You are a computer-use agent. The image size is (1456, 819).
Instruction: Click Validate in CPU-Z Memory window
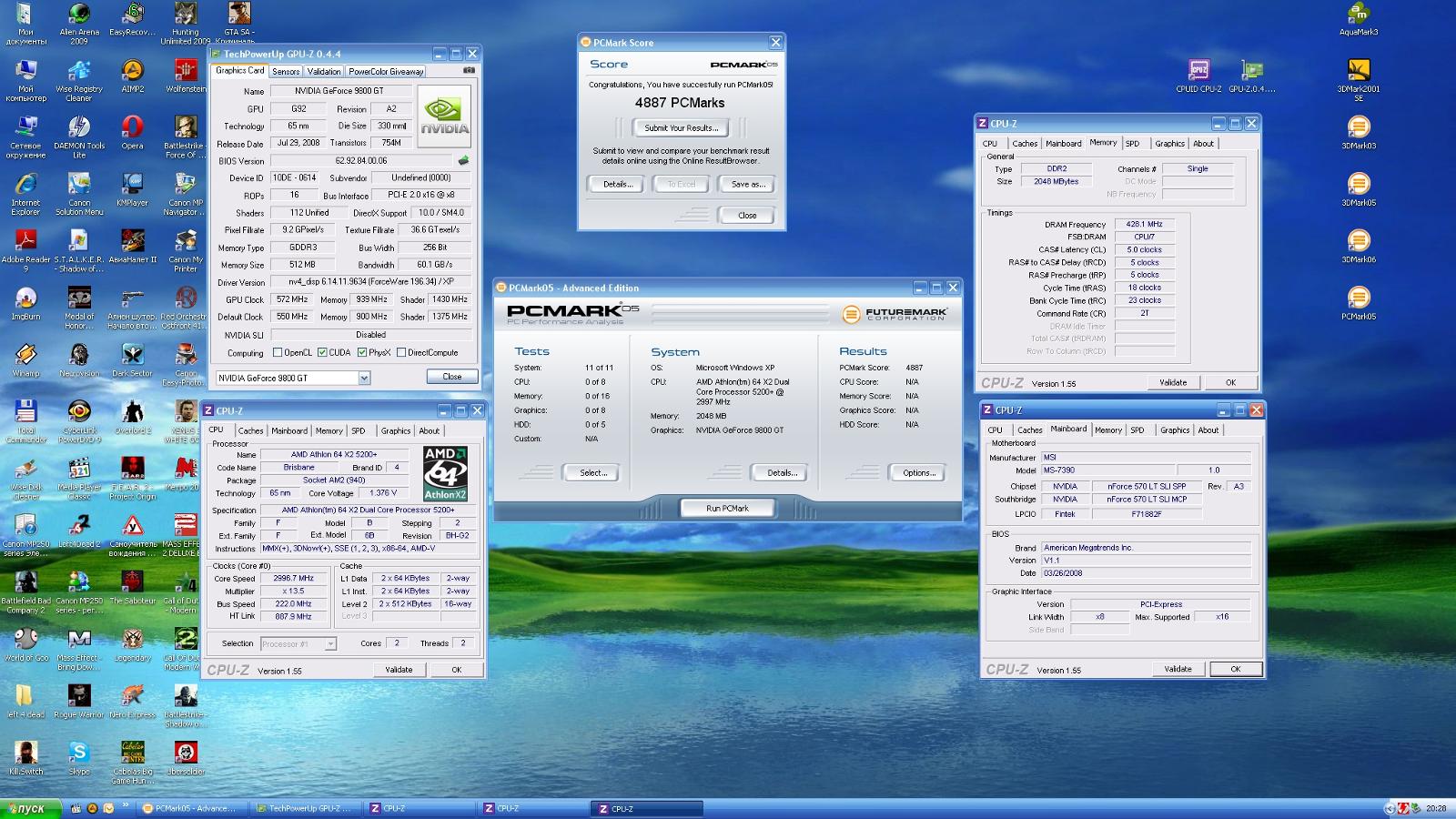[x=1173, y=382]
